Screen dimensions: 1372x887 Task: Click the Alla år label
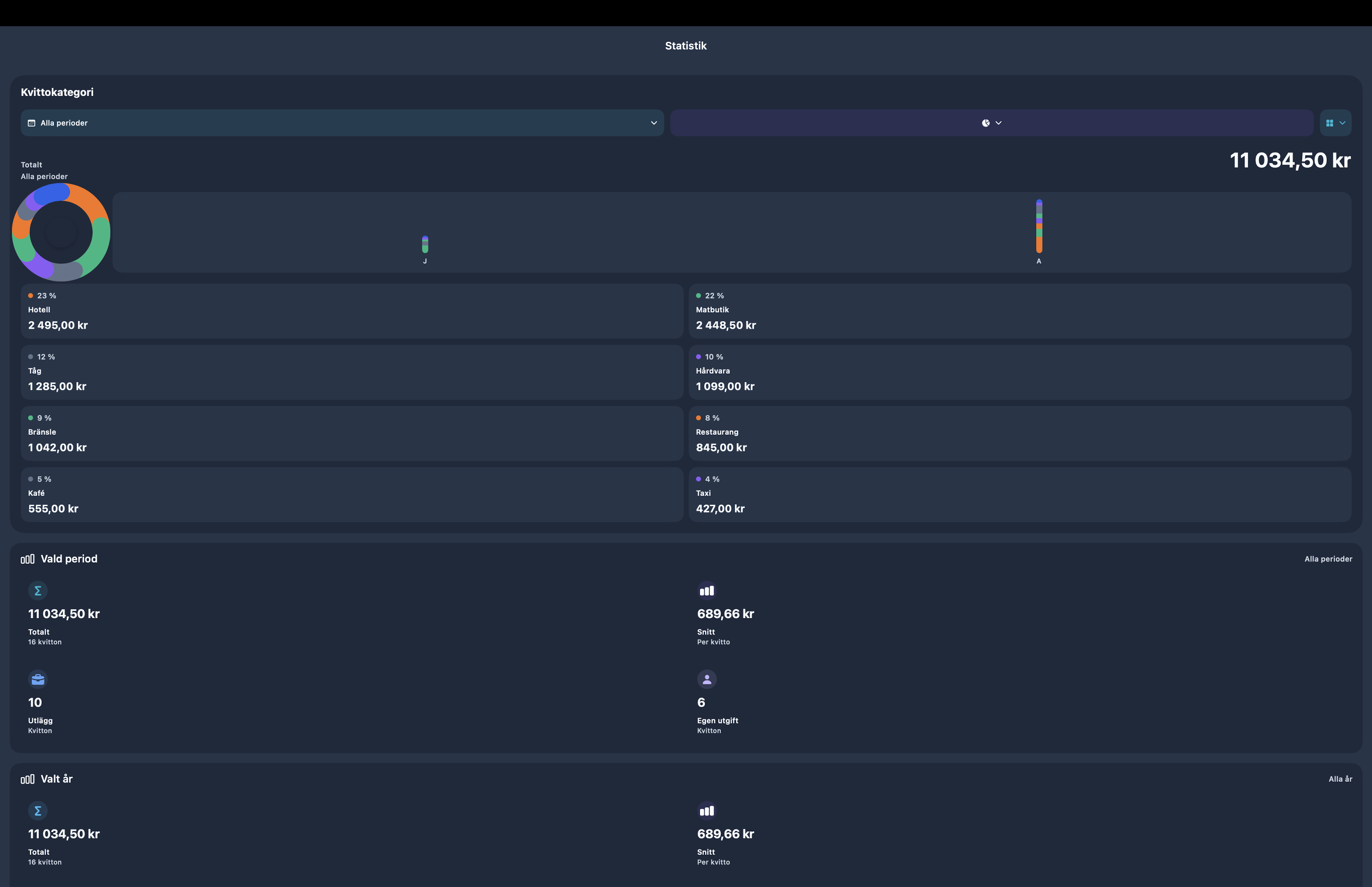coord(1340,779)
